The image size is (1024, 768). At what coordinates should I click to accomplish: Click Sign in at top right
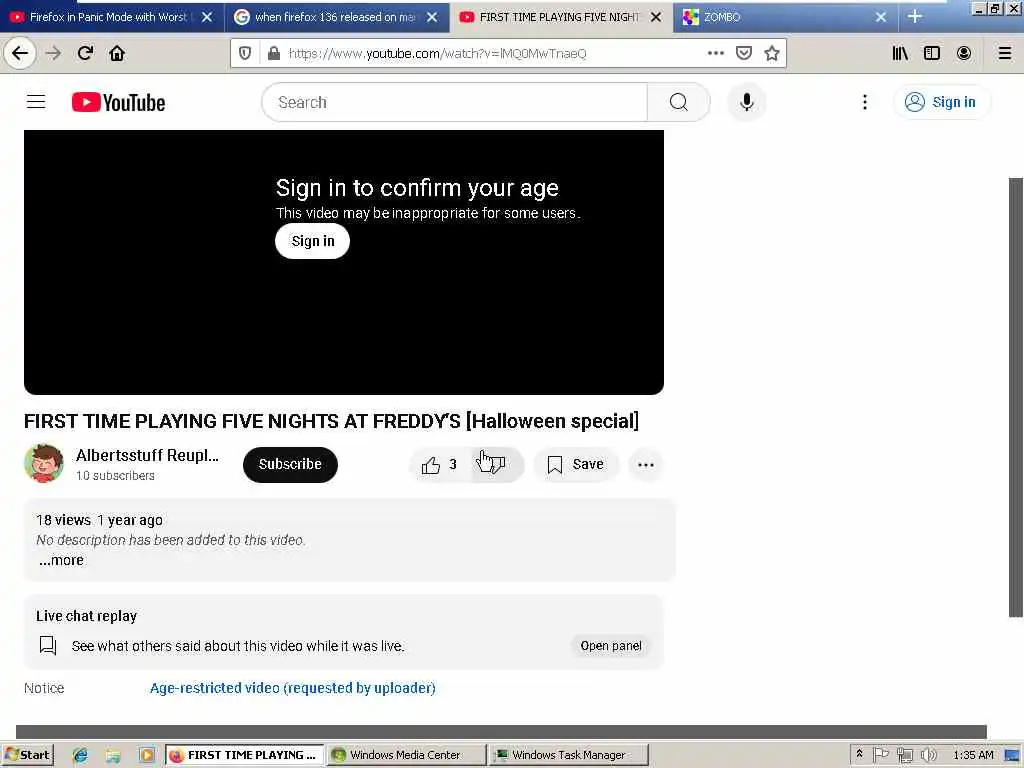click(940, 102)
